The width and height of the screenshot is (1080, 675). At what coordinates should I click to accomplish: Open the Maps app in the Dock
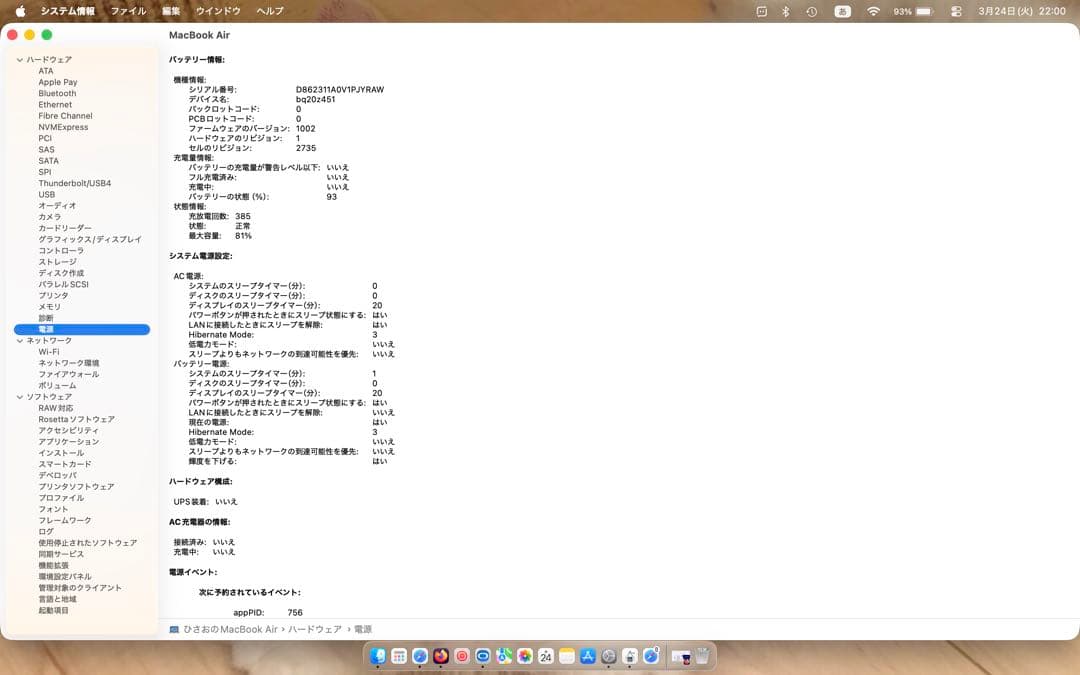click(x=504, y=656)
